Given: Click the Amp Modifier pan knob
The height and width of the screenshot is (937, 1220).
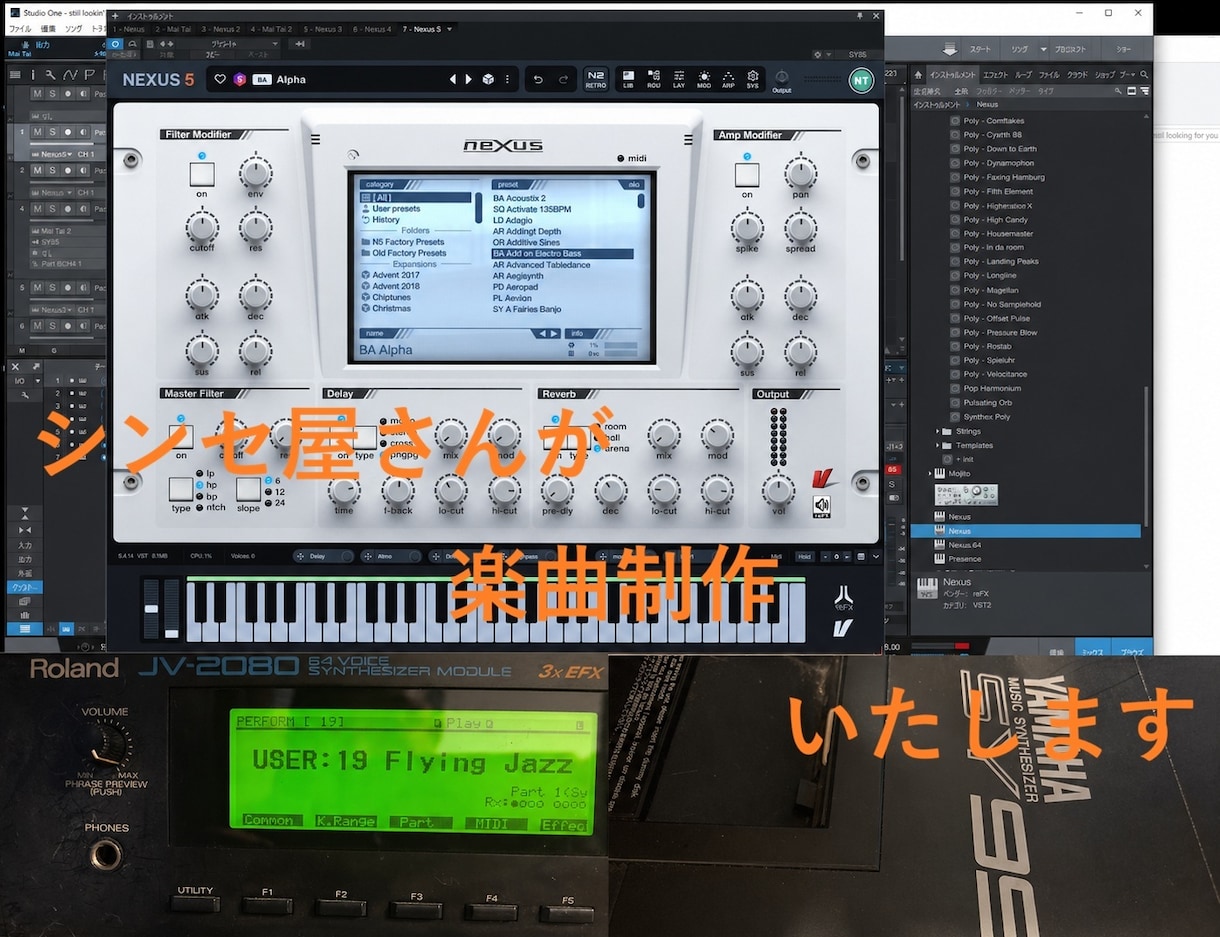Looking at the screenshot, I should pos(800,173).
